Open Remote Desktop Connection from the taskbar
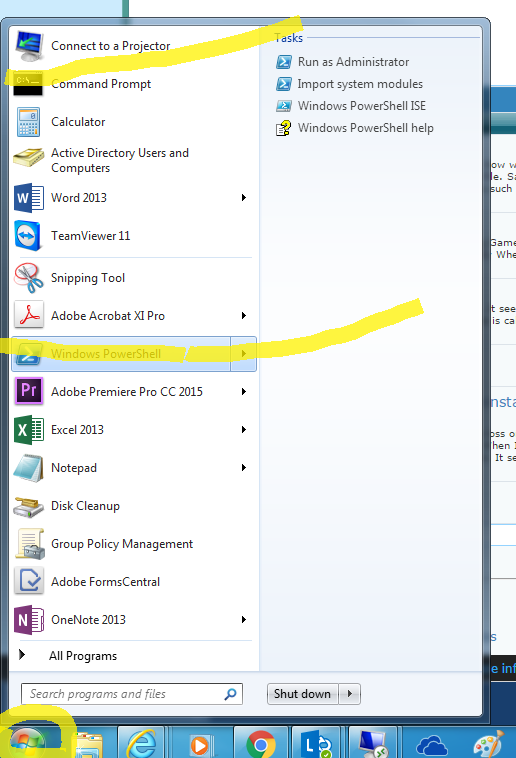 click(x=374, y=743)
